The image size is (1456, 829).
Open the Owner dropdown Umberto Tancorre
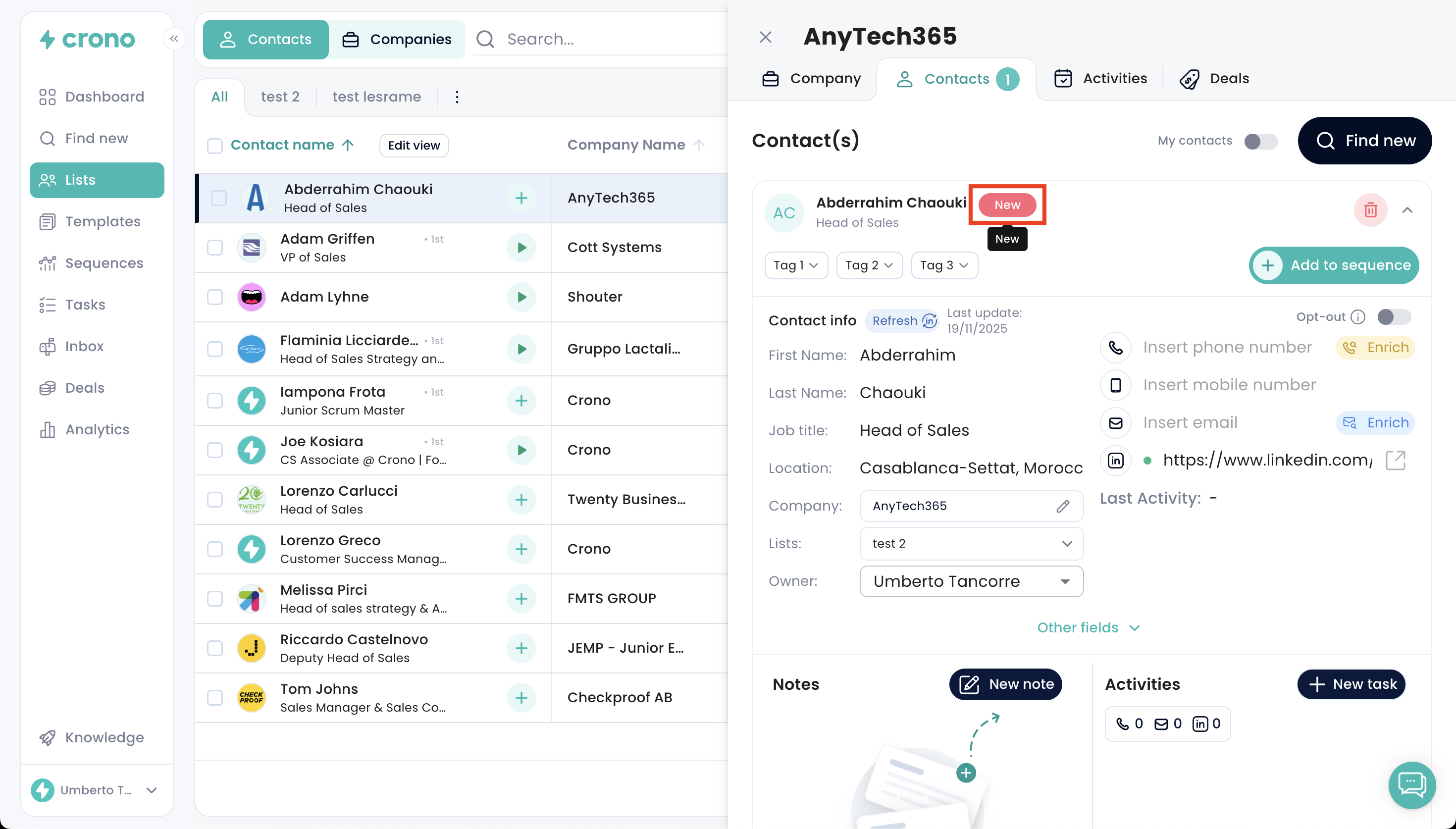tap(971, 581)
